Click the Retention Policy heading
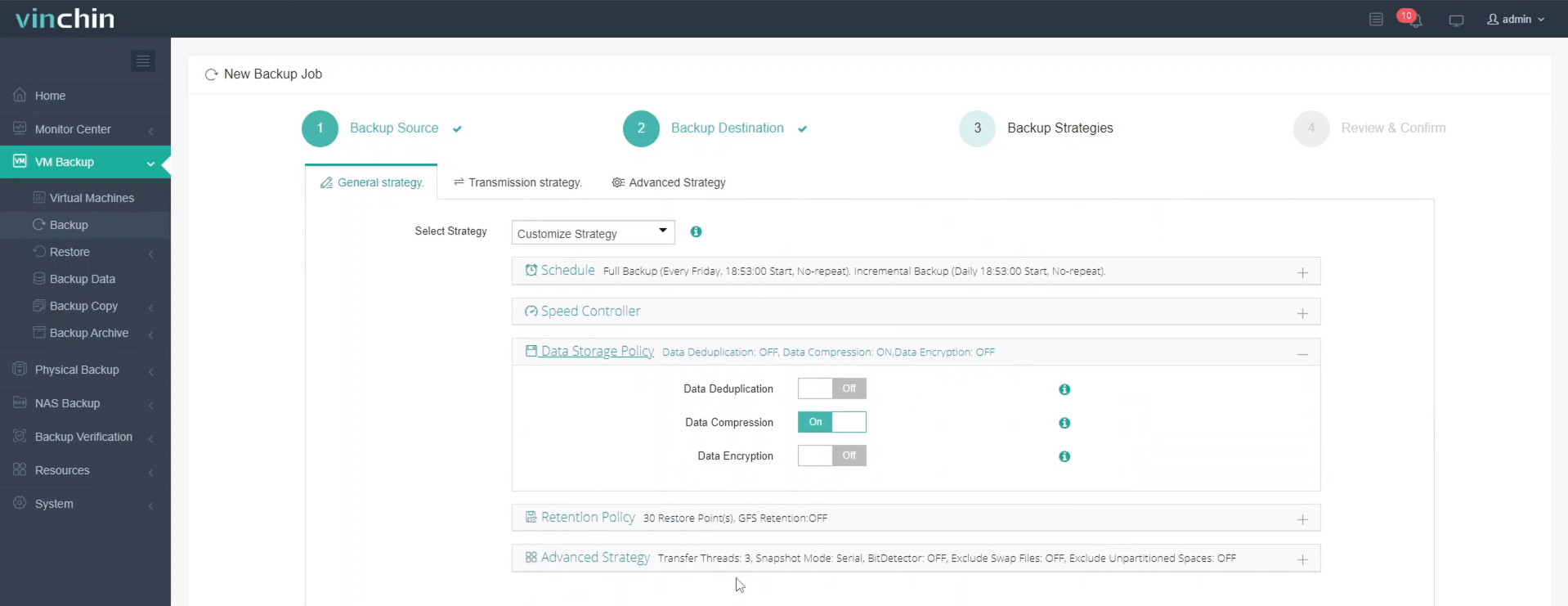Image resolution: width=1568 pixels, height=606 pixels. click(588, 517)
